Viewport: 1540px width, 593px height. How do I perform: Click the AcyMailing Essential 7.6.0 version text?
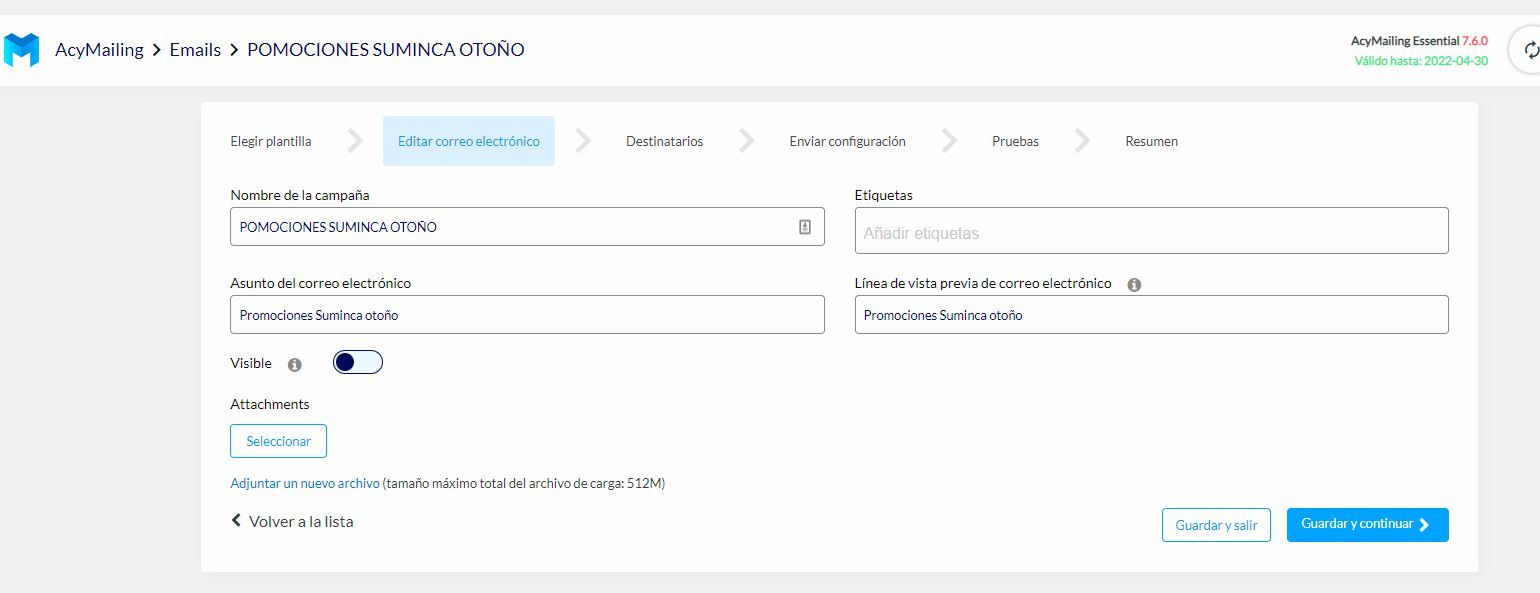(x=1419, y=41)
